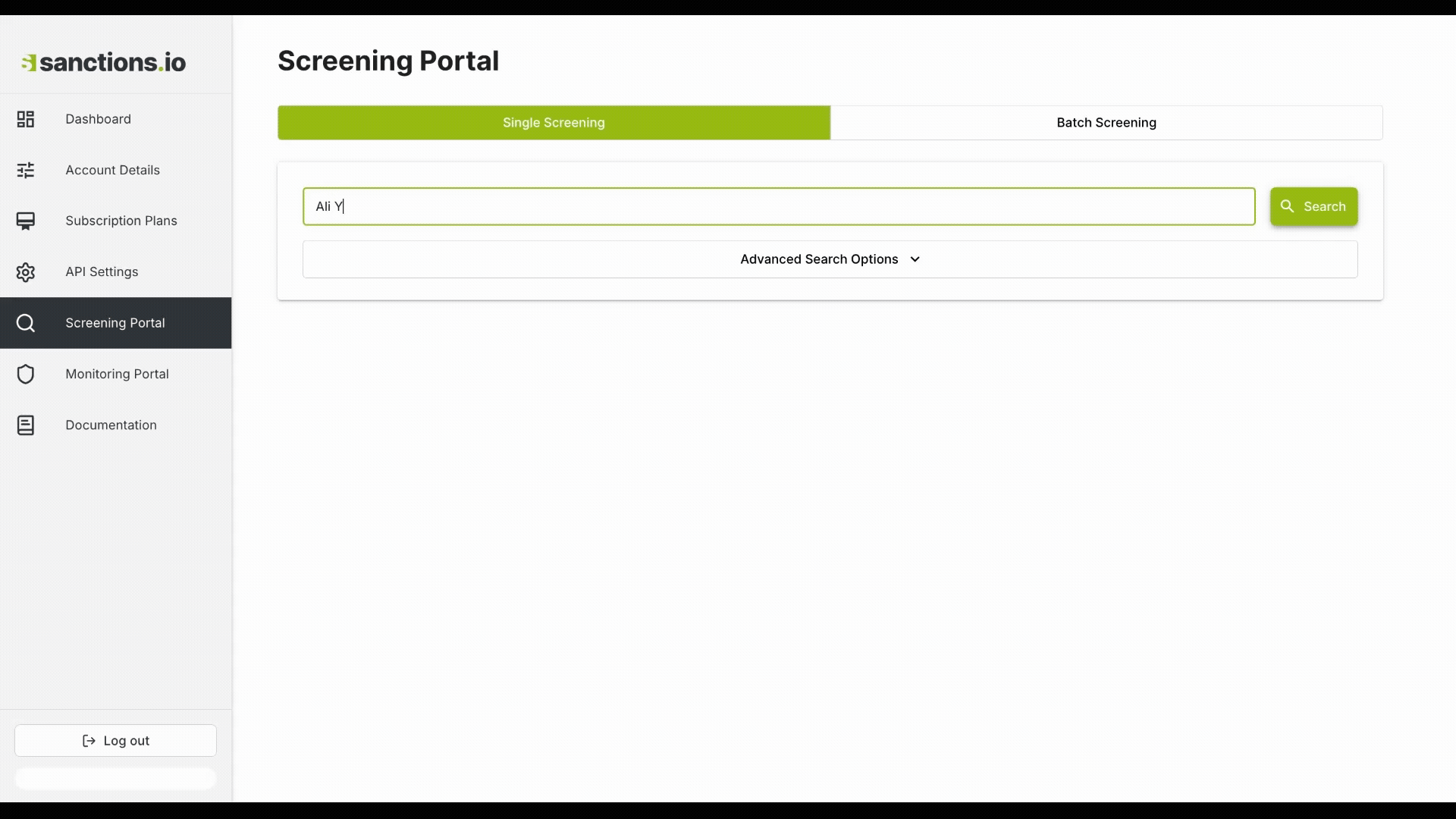Open the Monitoring Portal

tap(116, 374)
